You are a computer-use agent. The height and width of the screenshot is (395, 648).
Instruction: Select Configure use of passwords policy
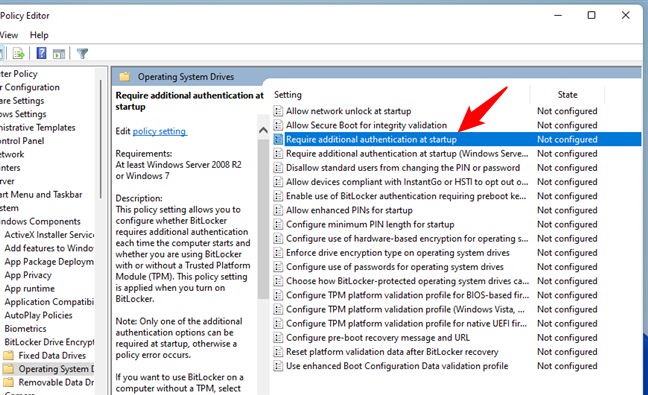395,267
